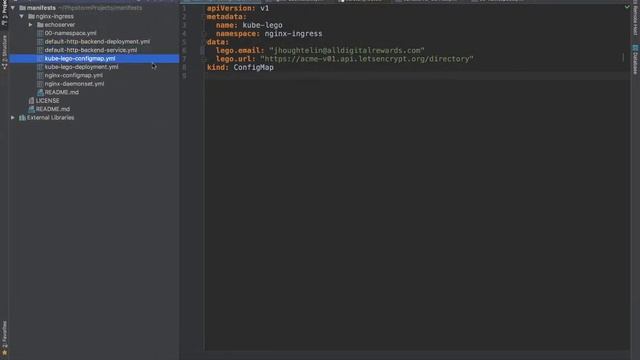Click the ConfigMap kind value
Screen dimensions: 640x360
click(253, 67)
